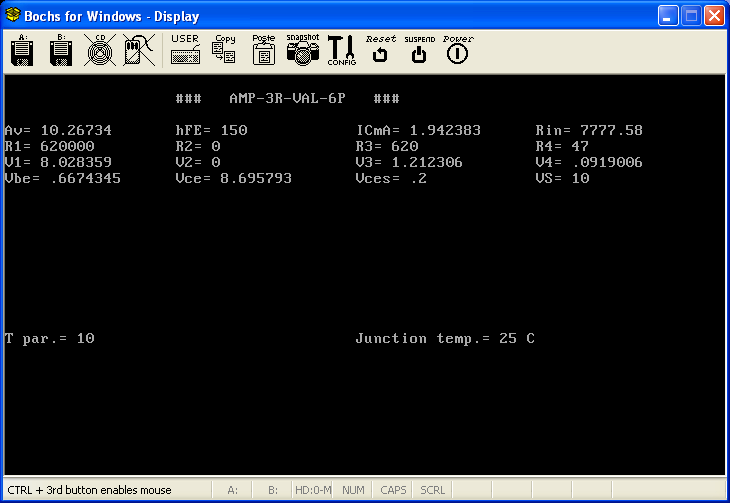This screenshot has width=730, height=503.
Task: Click the Rin= 7777.58 value
Action: tap(589, 130)
